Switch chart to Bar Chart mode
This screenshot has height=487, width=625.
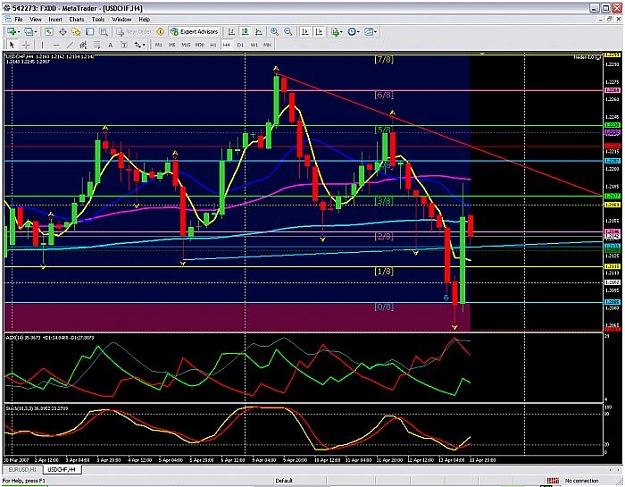click(x=231, y=32)
